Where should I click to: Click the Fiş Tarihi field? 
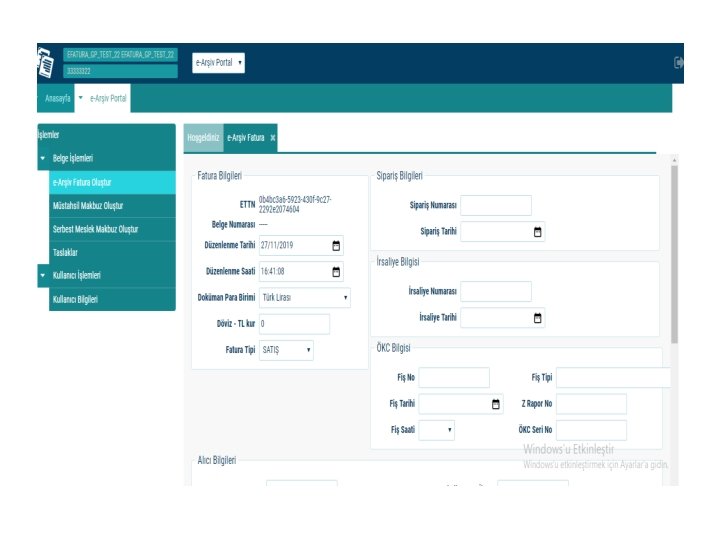[461, 404]
